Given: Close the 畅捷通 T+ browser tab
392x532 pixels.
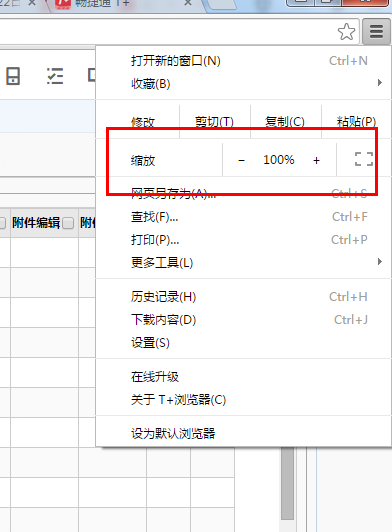Looking at the screenshot, I should (188, 3).
